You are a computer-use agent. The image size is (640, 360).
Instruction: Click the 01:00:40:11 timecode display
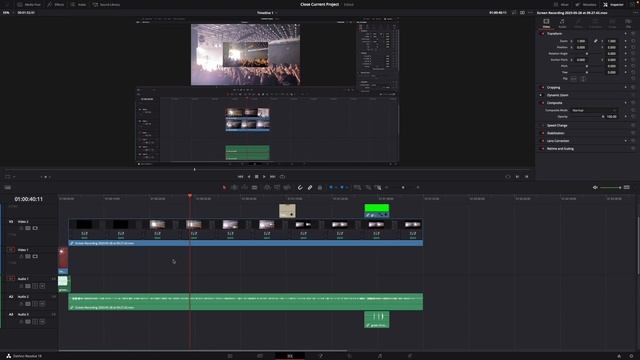coord(29,199)
